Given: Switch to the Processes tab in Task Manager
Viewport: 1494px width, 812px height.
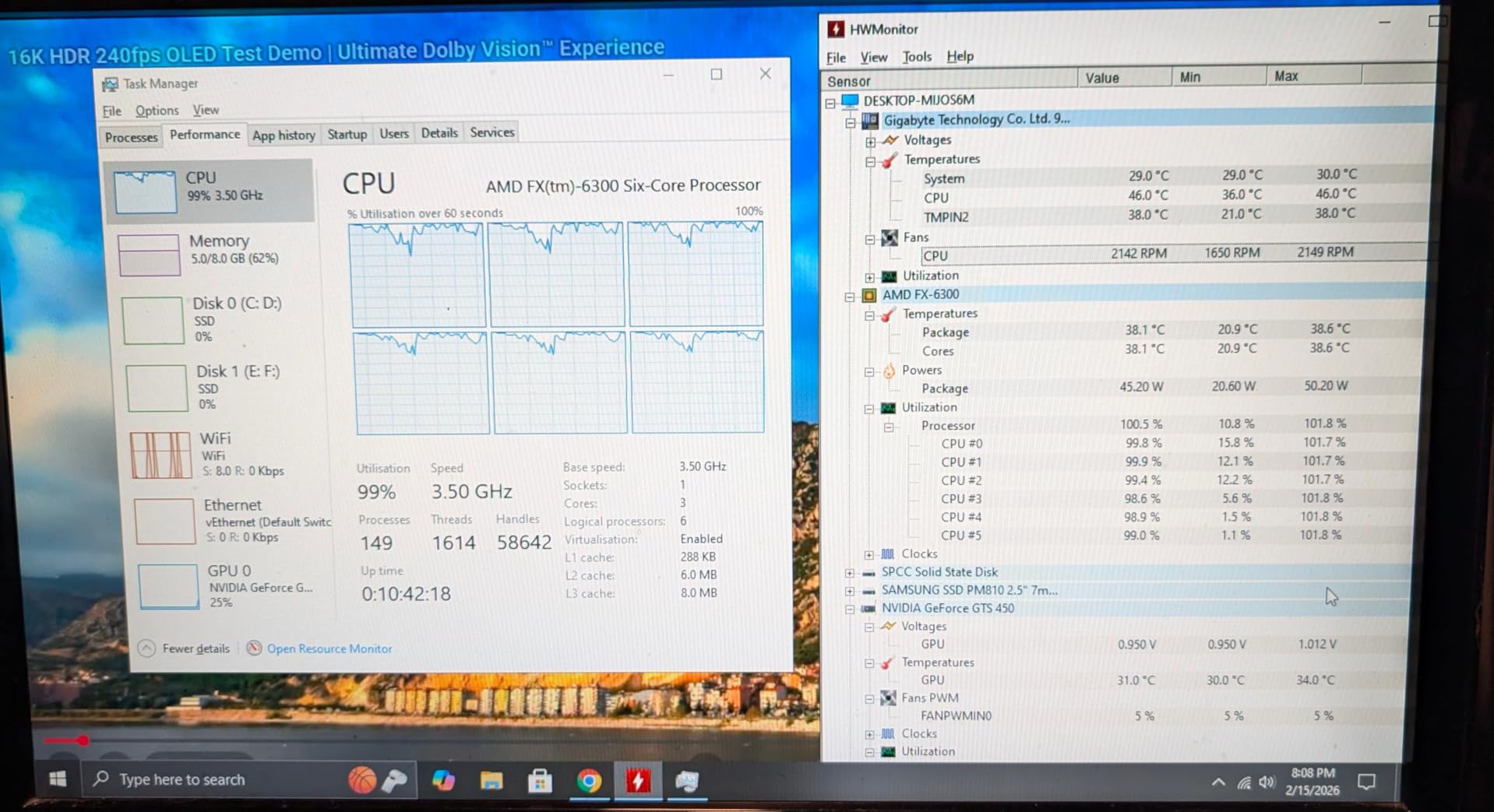Looking at the screenshot, I should click(131, 137).
